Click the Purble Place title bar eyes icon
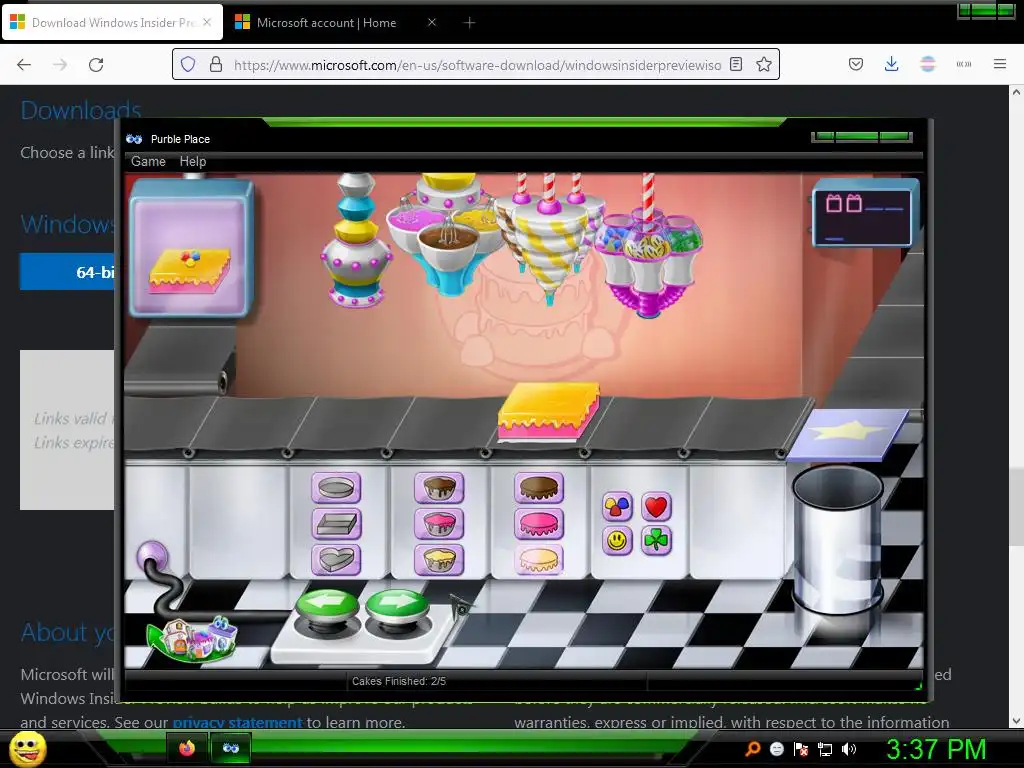The width and height of the screenshot is (1024, 768). point(135,139)
